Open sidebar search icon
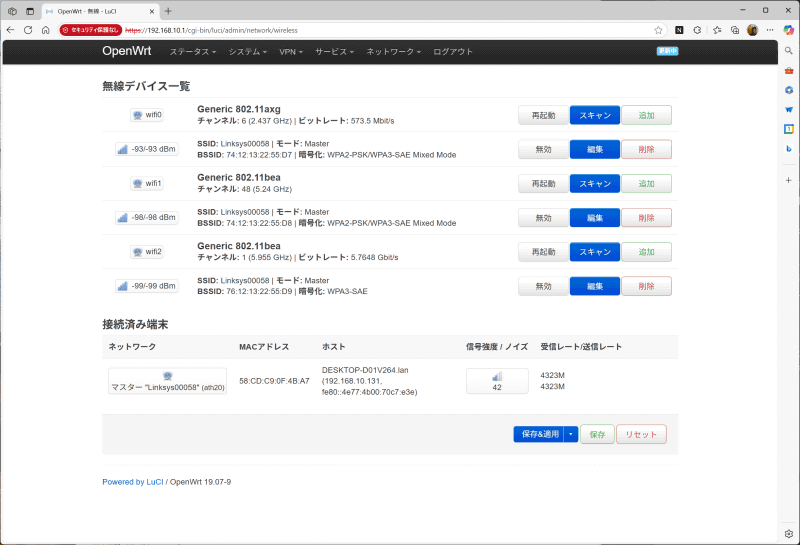Image resolution: width=800 pixels, height=545 pixels. (788, 51)
